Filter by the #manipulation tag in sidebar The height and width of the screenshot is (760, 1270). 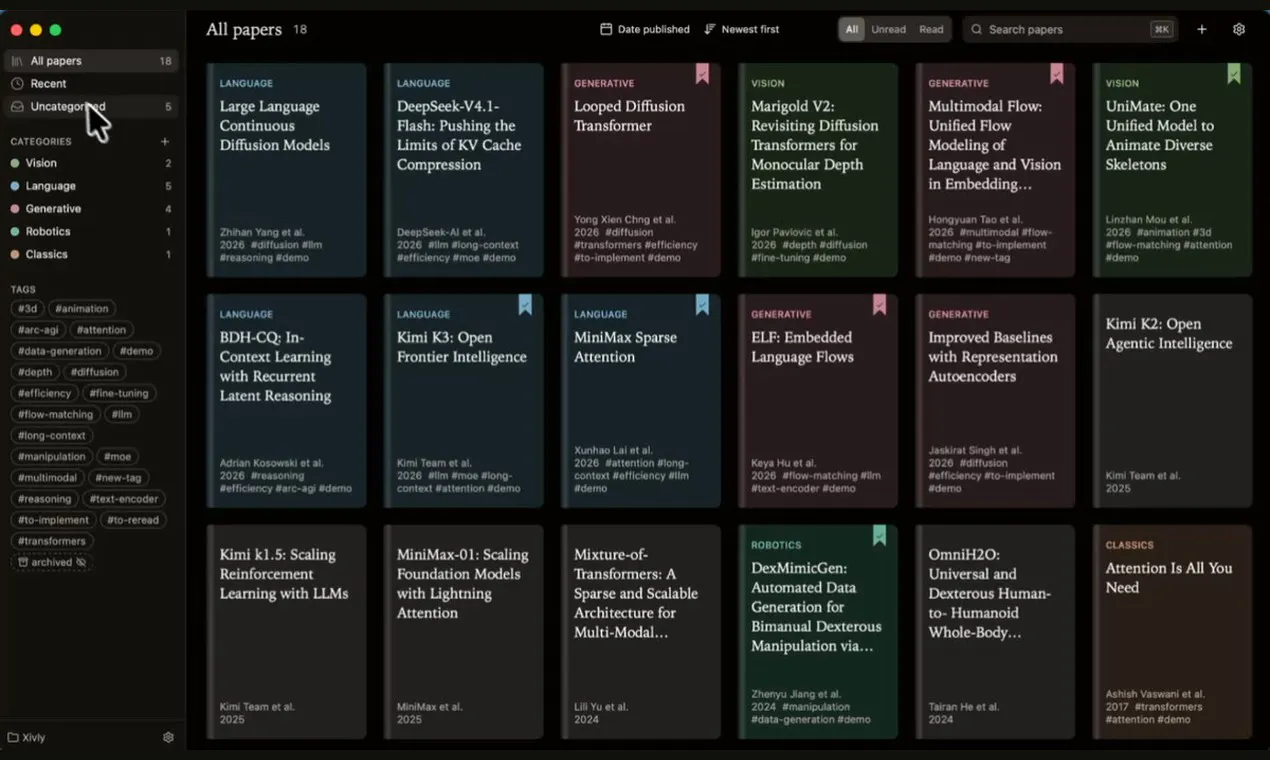pos(52,457)
